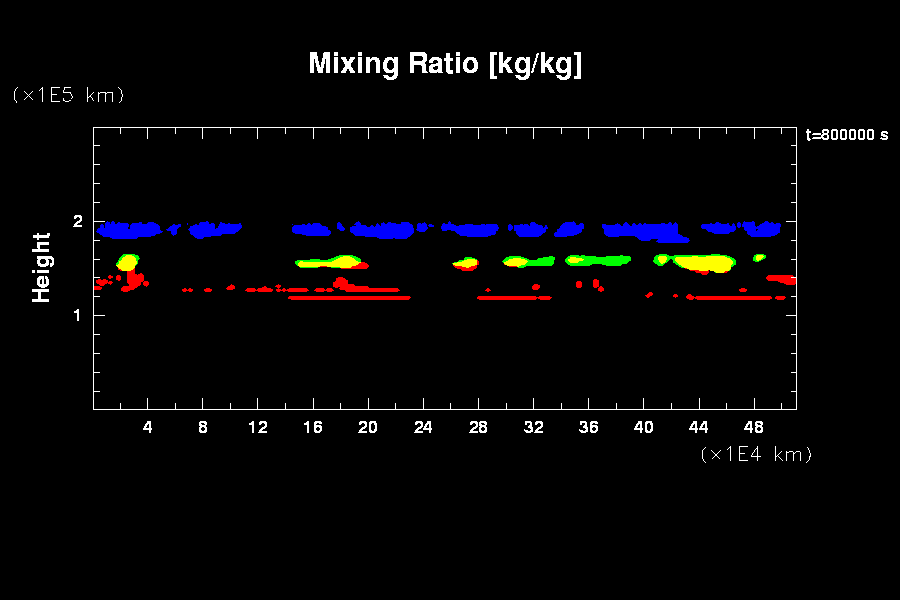Viewport: 900px width, 600px height.
Task: Click the y-axis tick label "1"
Action: click(78, 316)
